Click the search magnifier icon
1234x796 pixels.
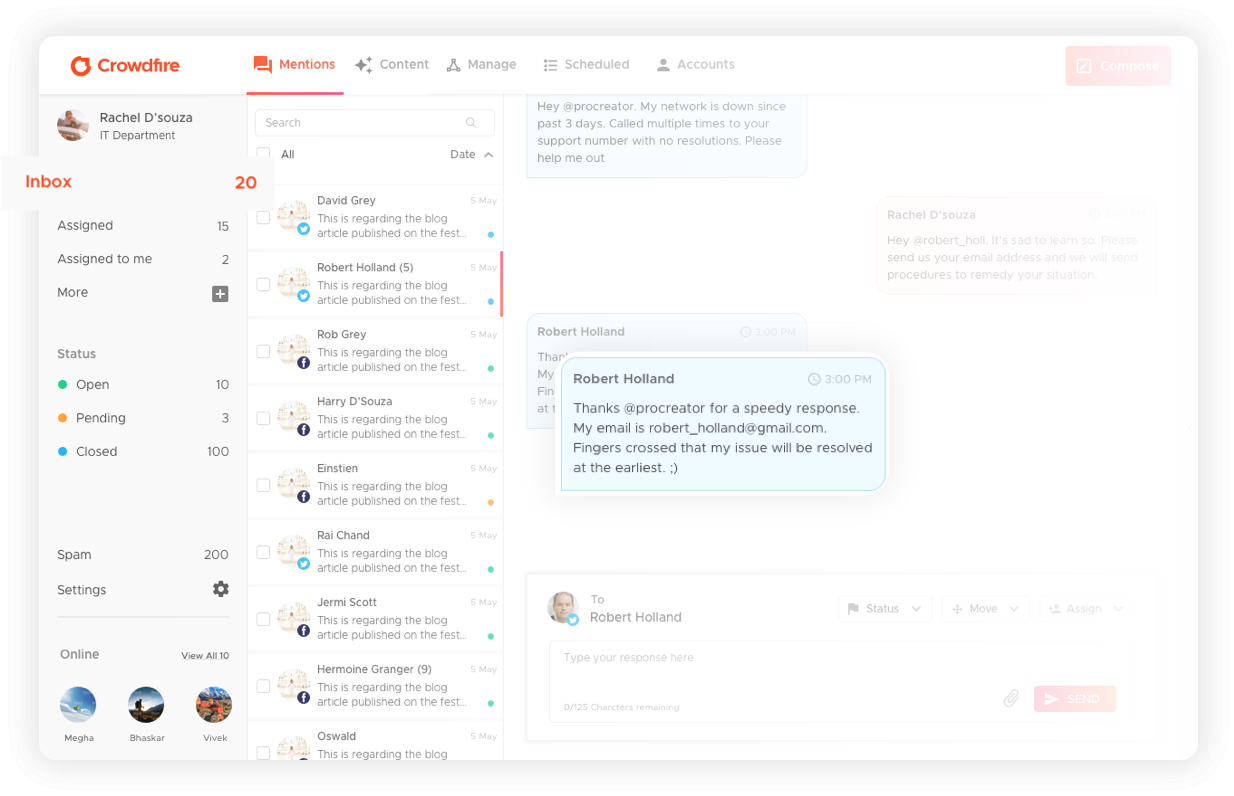pos(471,123)
